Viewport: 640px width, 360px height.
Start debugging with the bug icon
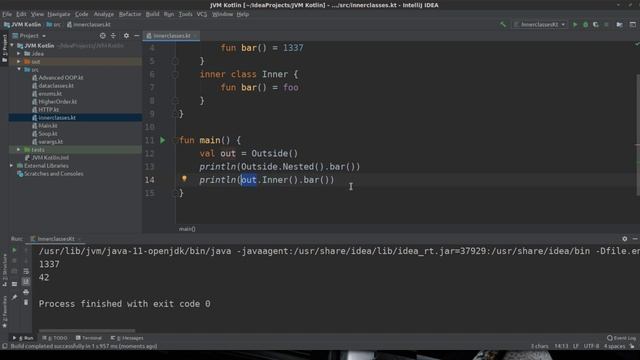tap(585, 24)
